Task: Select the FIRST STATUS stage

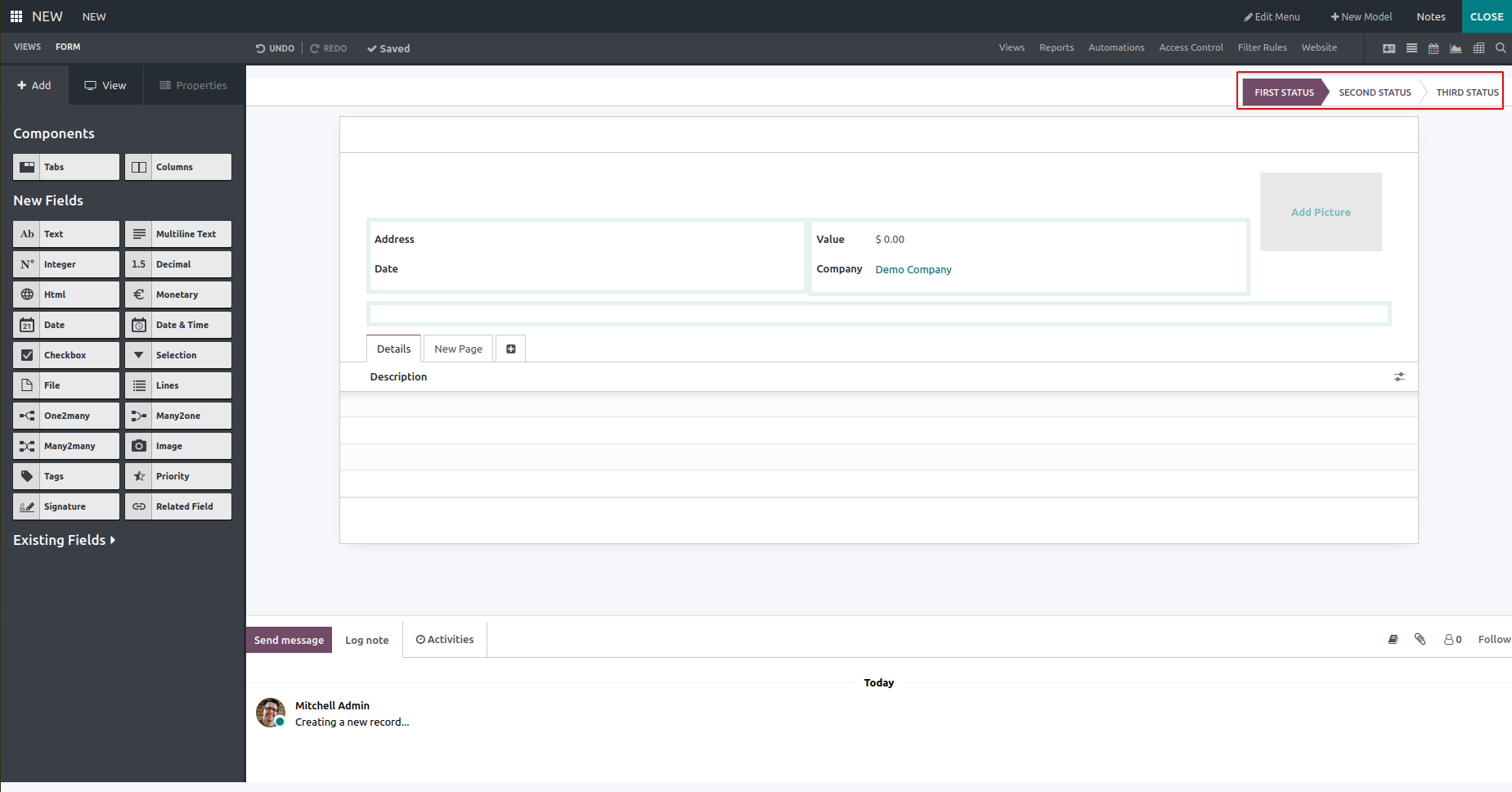Action: pos(1284,92)
